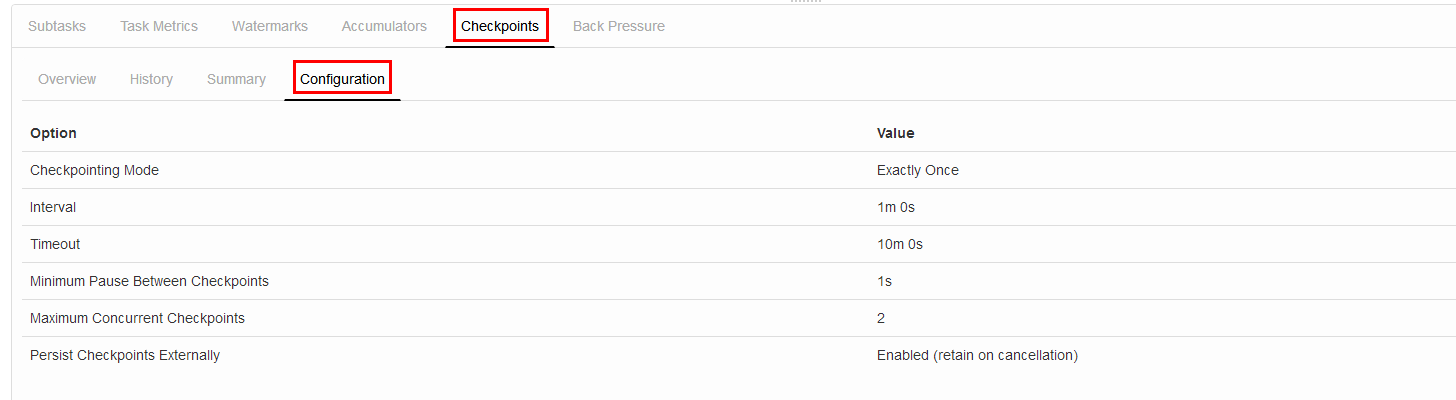This screenshot has height=400, width=1456.
Task: Click the Checkpoints tab
Action: point(500,26)
